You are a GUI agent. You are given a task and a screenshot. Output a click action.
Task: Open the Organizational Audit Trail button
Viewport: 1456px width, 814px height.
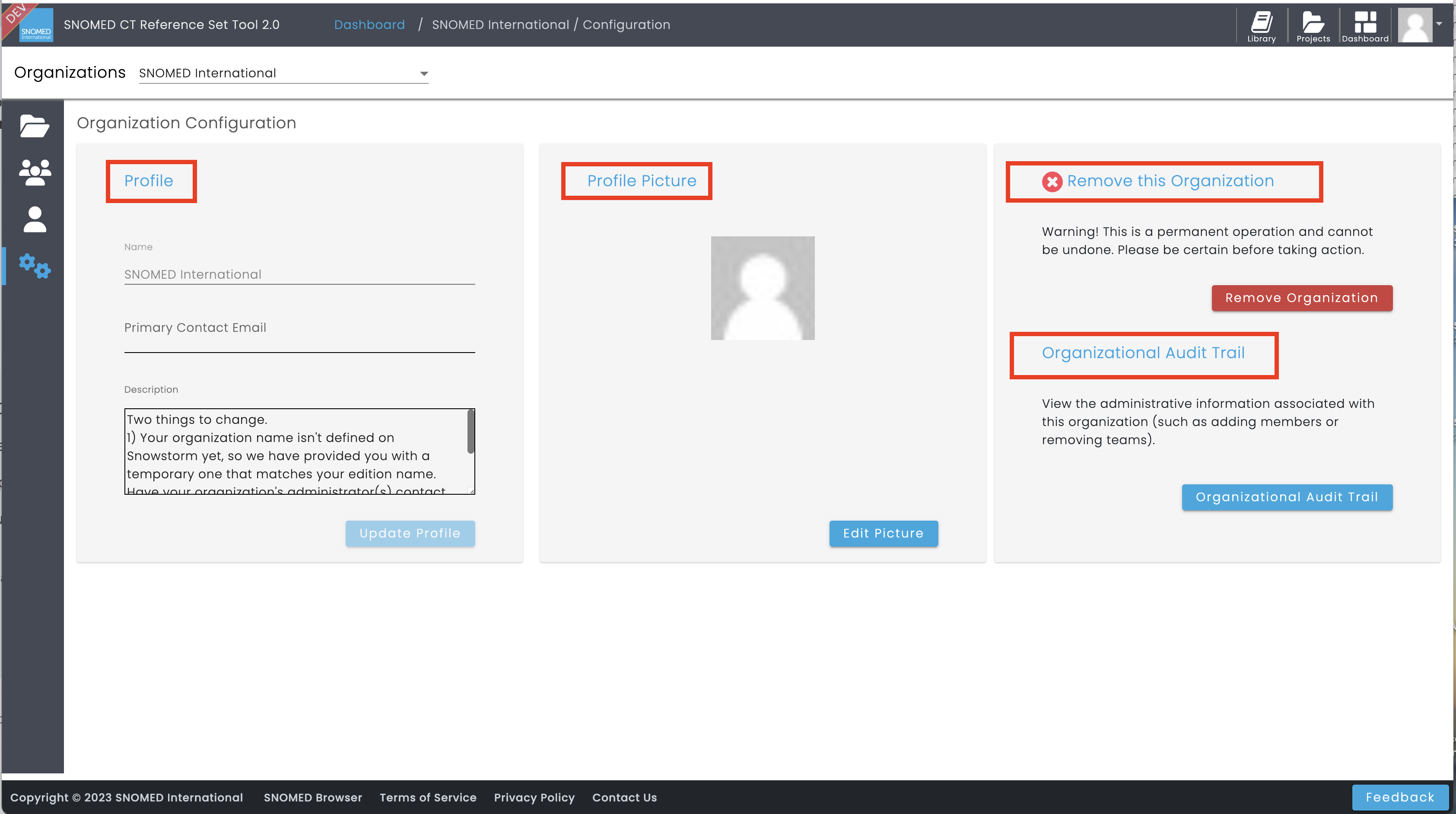1287,497
